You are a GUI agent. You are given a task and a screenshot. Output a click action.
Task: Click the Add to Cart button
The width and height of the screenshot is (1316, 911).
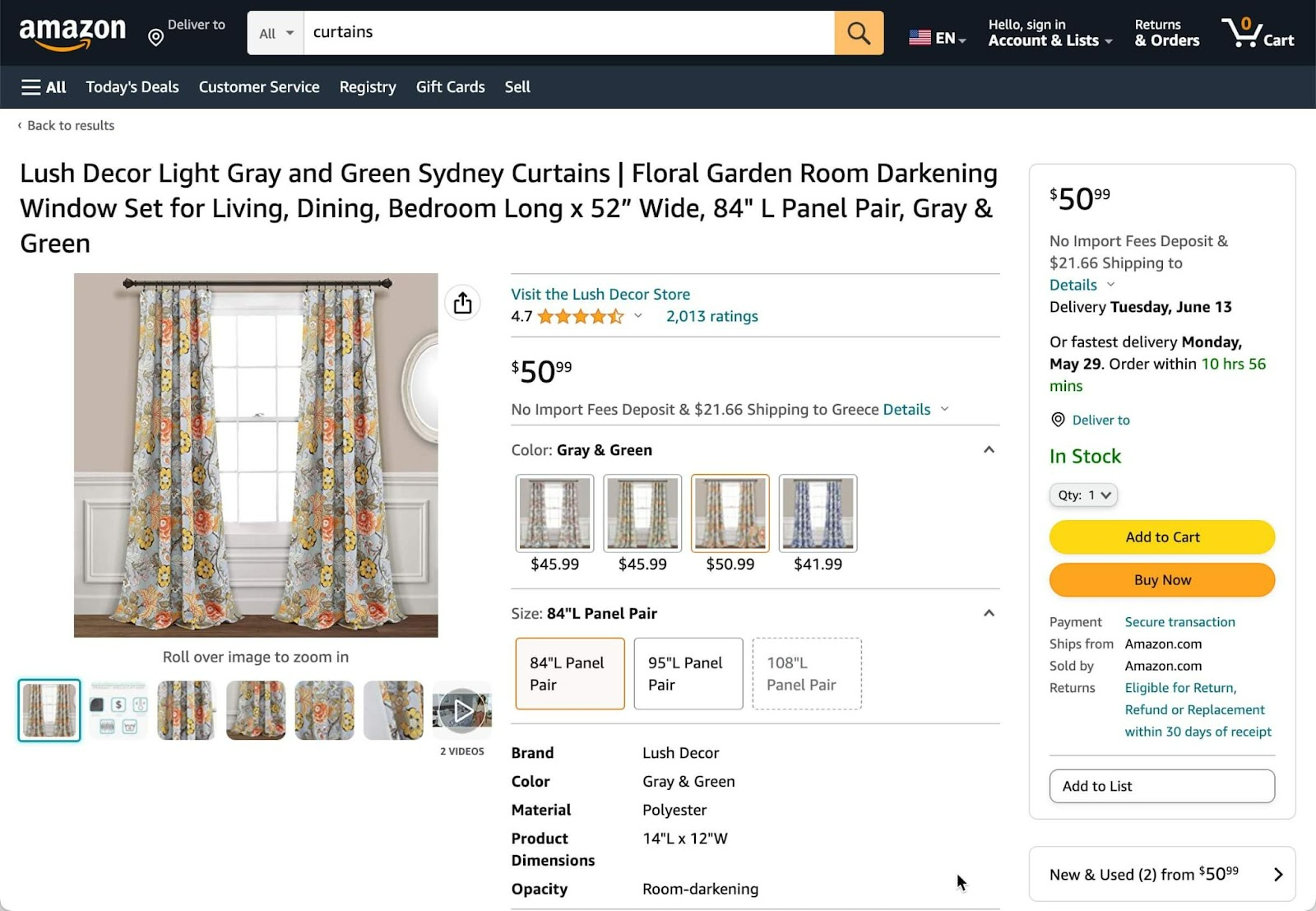pyautogui.click(x=1161, y=537)
